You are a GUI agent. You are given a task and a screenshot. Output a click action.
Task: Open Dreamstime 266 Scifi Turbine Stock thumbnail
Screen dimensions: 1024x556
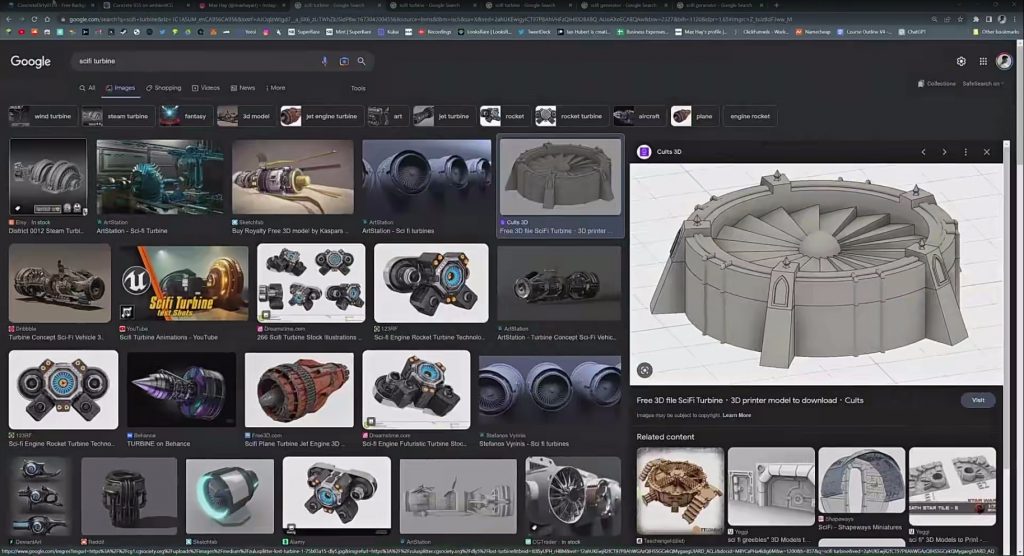point(311,284)
